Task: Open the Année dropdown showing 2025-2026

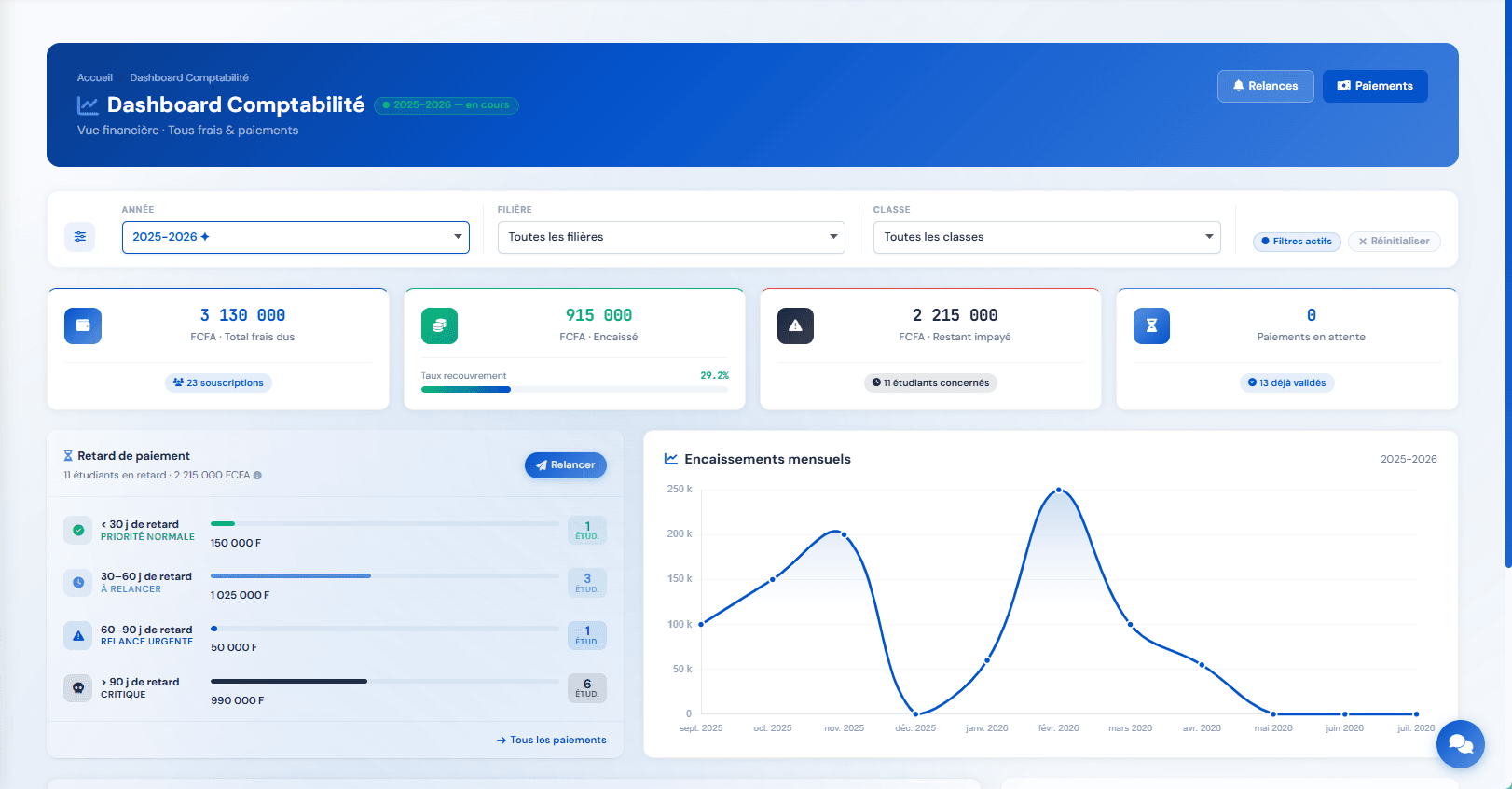Action: pos(296,237)
